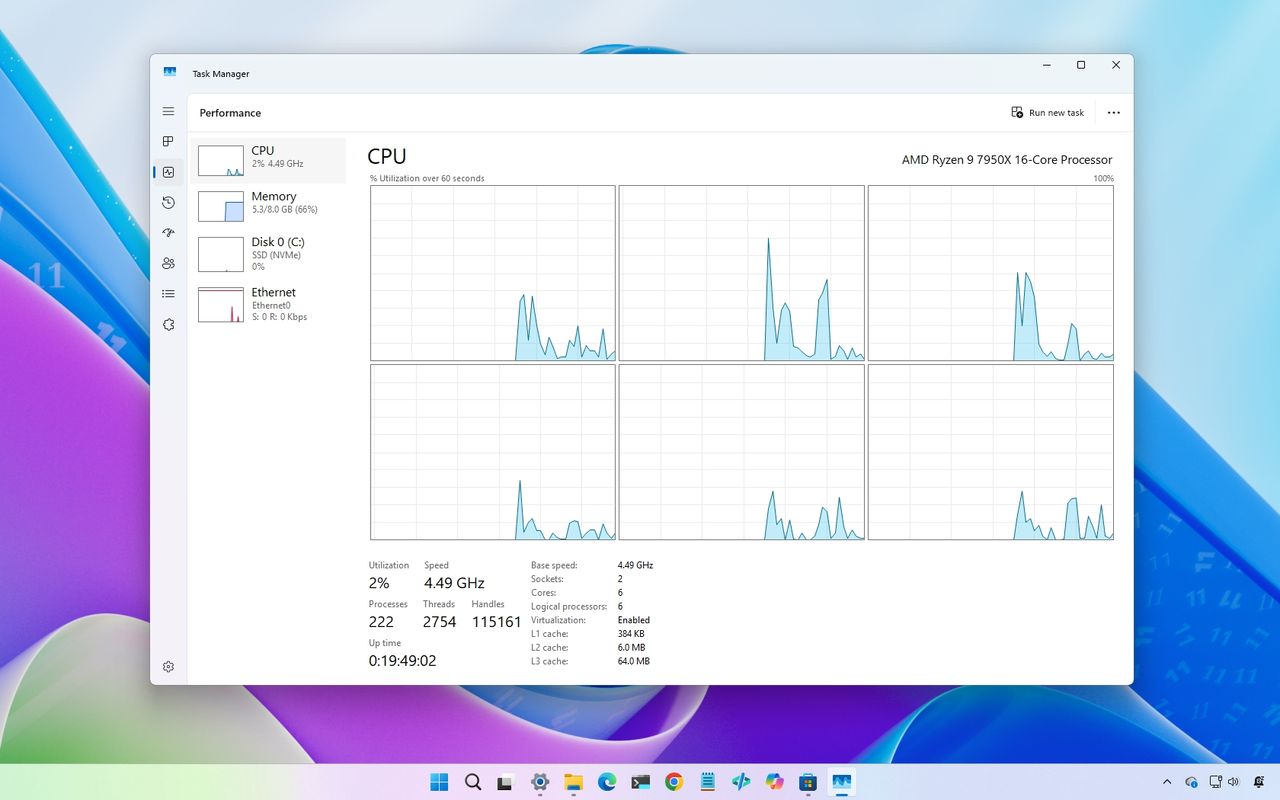The height and width of the screenshot is (800, 1280).
Task: Open Task View from taskbar
Action: [506, 782]
